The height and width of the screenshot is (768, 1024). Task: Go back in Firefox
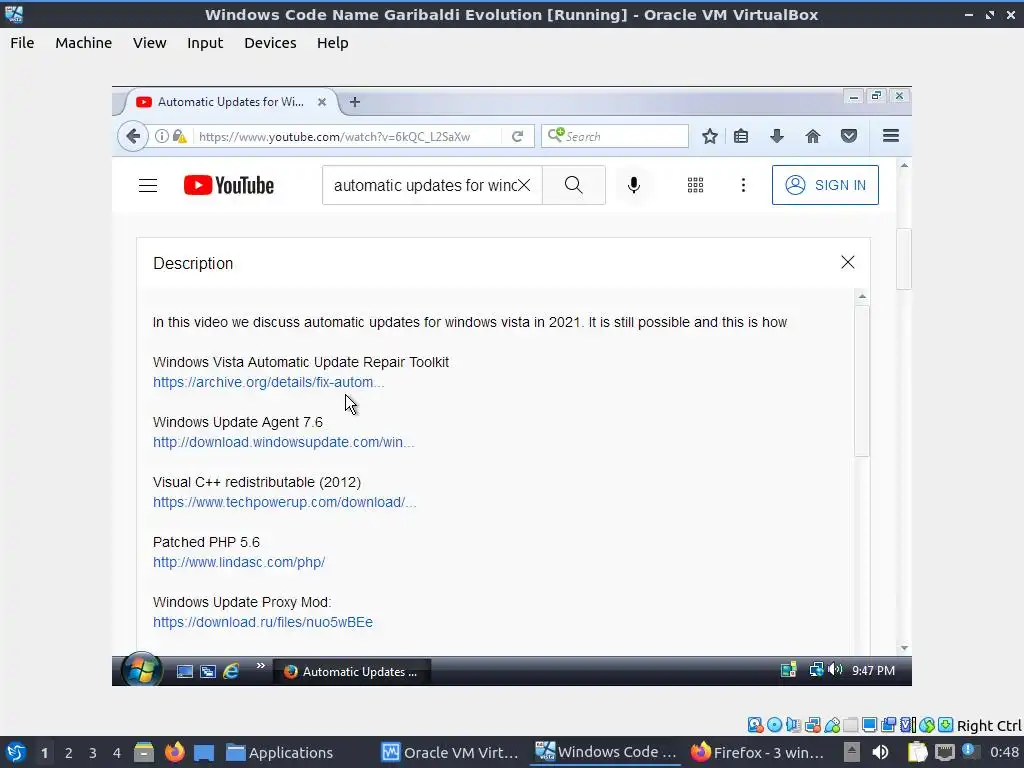click(x=133, y=136)
